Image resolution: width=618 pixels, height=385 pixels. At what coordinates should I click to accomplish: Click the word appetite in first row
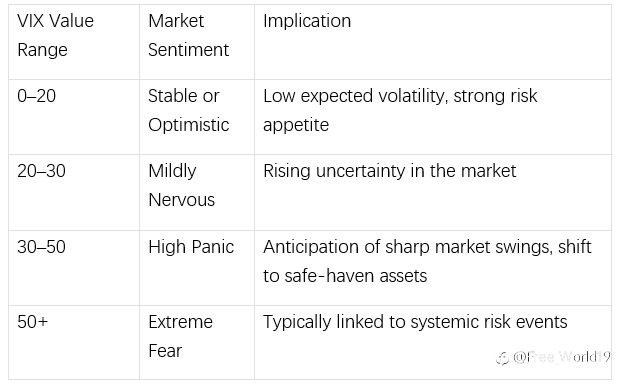[x=296, y=125]
